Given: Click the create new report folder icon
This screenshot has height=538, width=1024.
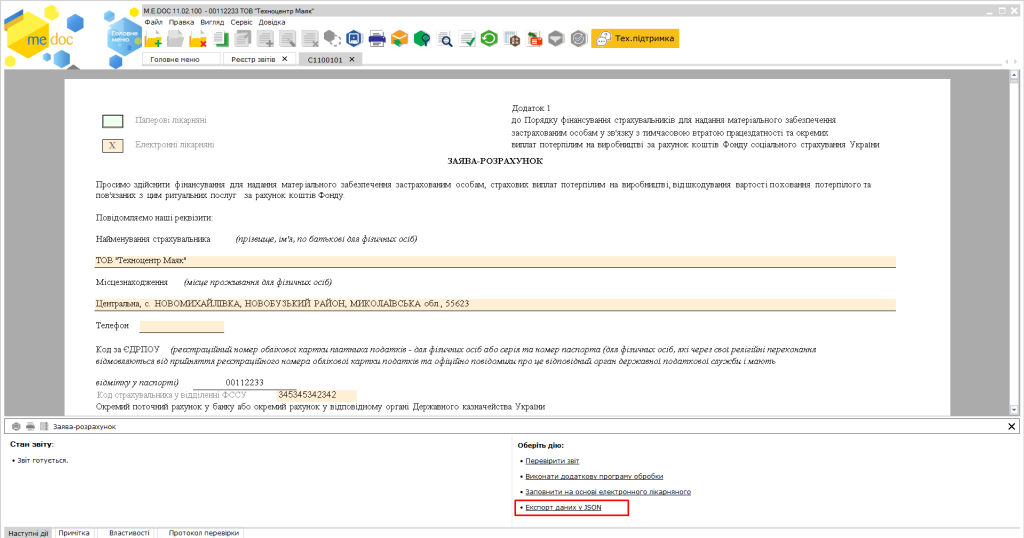Looking at the screenshot, I should click(154, 39).
